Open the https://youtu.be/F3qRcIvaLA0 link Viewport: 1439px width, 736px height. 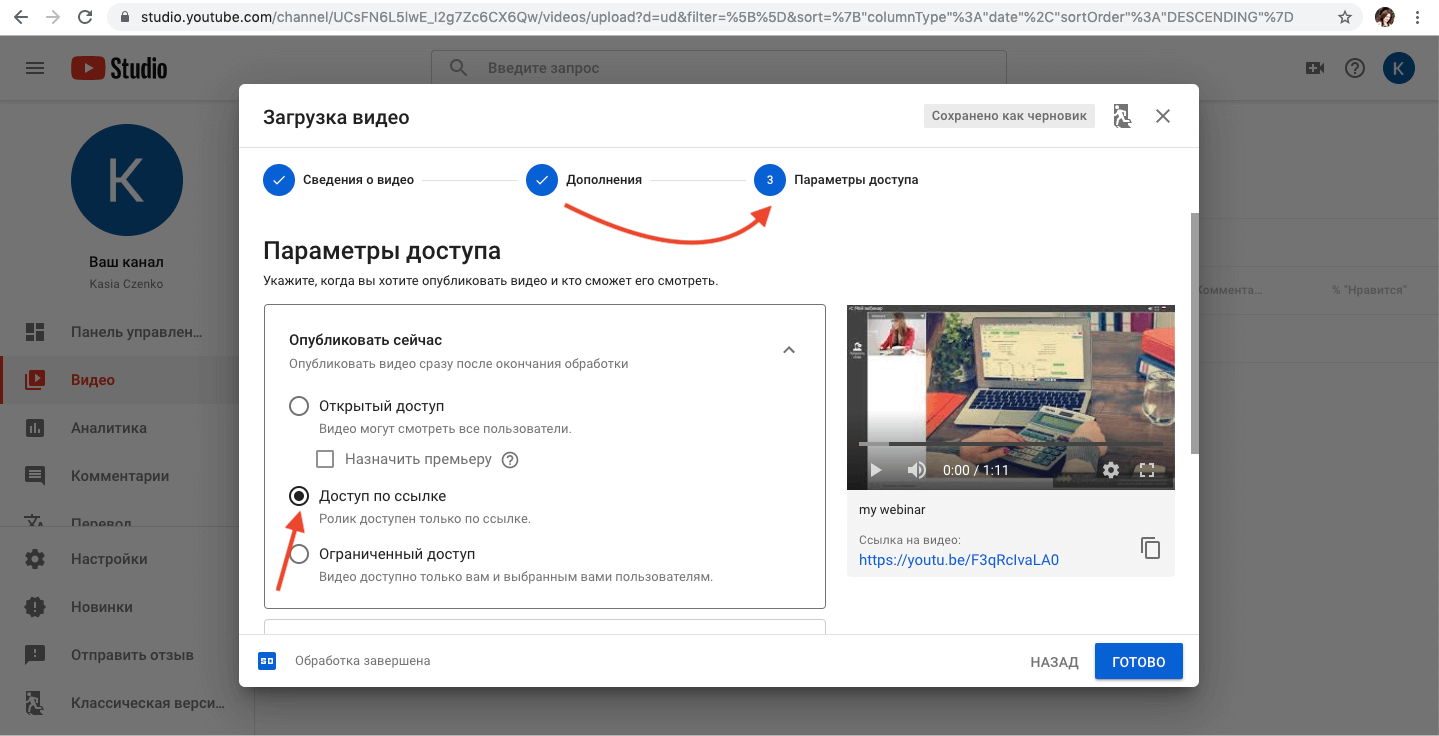[959, 559]
